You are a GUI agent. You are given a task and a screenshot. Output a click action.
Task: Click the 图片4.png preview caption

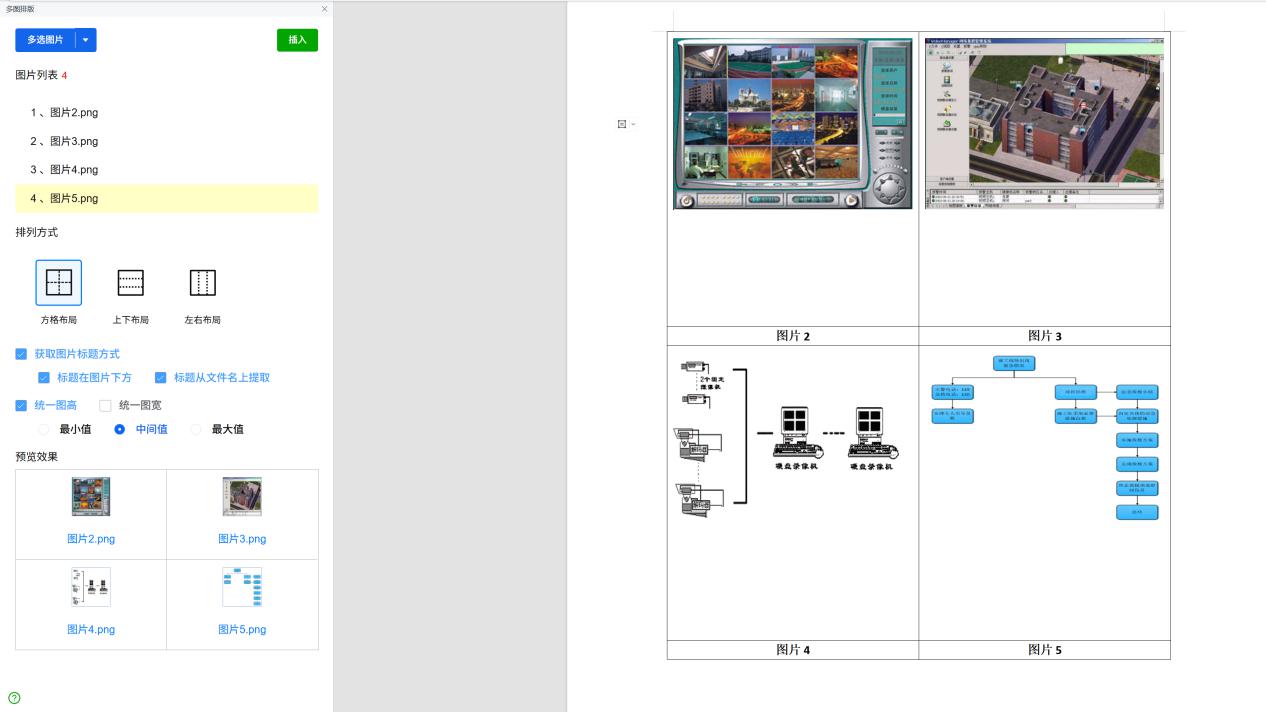(x=91, y=630)
